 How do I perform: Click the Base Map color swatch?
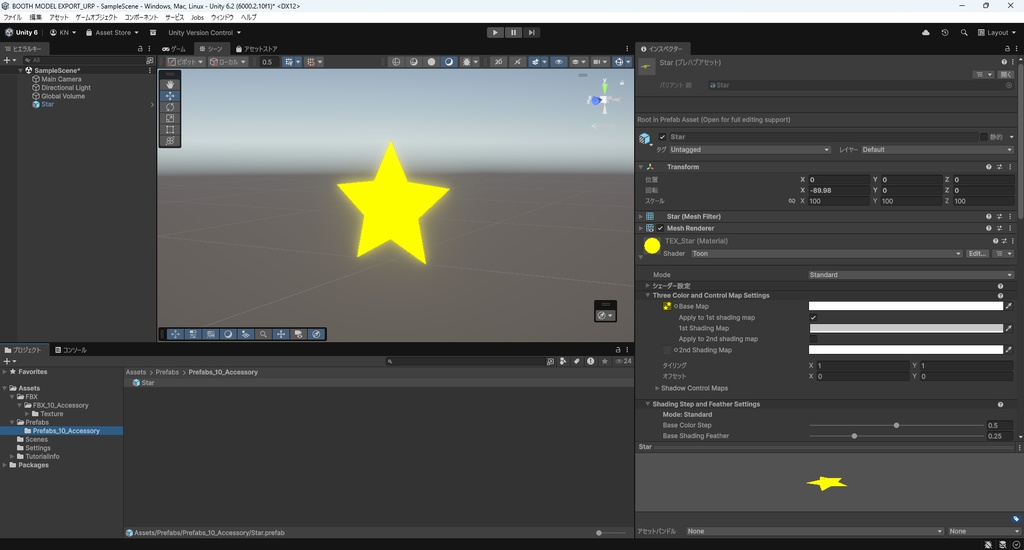tap(905, 306)
